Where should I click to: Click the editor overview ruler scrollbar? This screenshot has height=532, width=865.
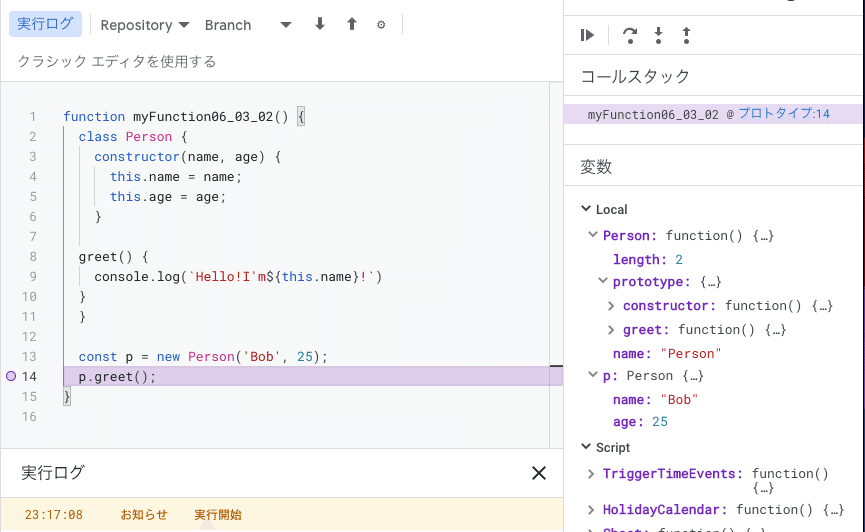pos(556,265)
